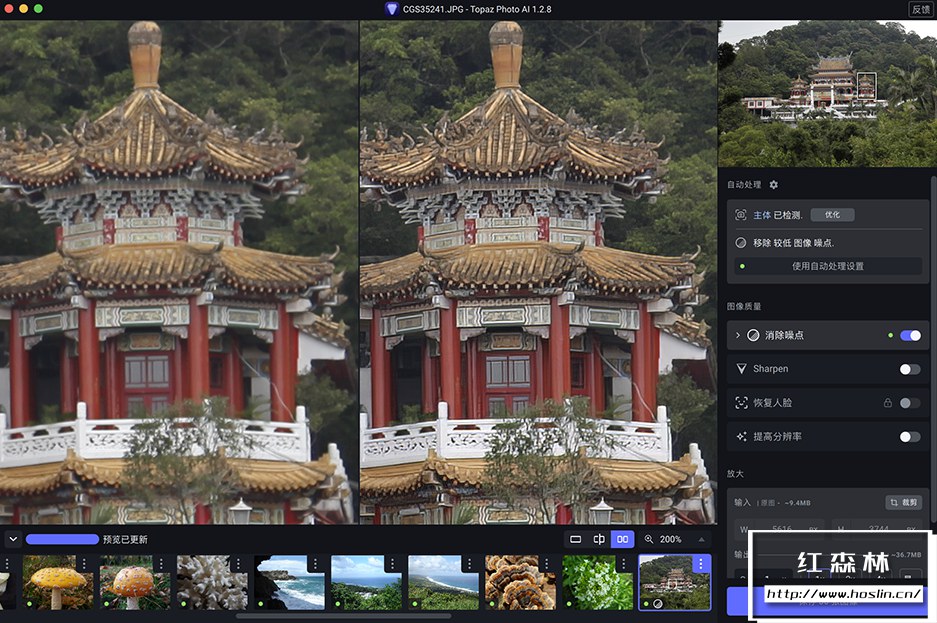Click the lock icon beside 恢复人脸

pyautogui.click(x=887, y=403)
